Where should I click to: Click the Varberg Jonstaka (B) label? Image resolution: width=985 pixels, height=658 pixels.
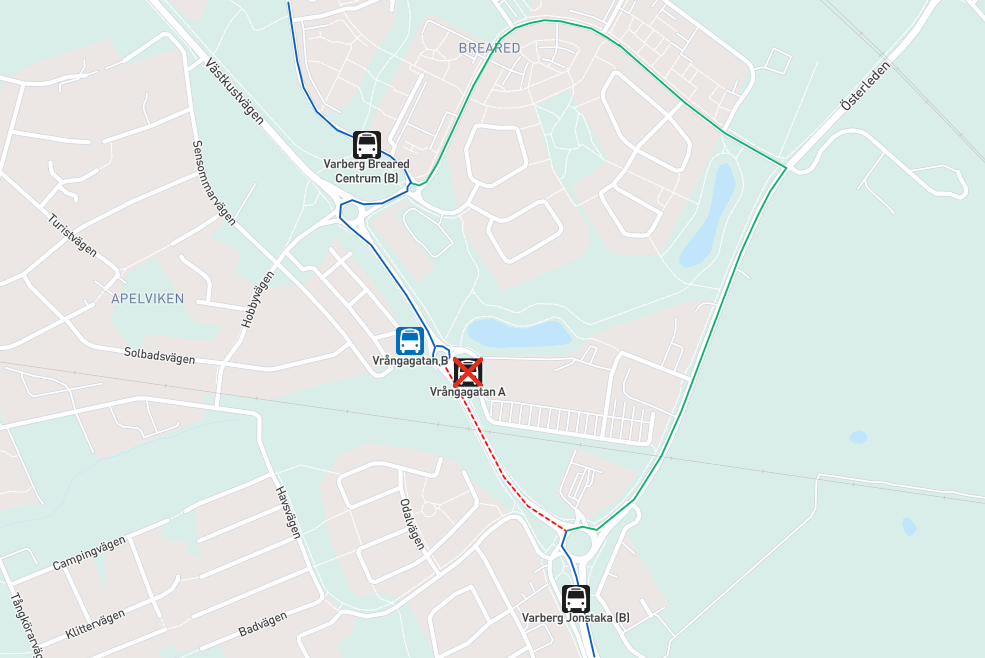click(x=575, y=618)
